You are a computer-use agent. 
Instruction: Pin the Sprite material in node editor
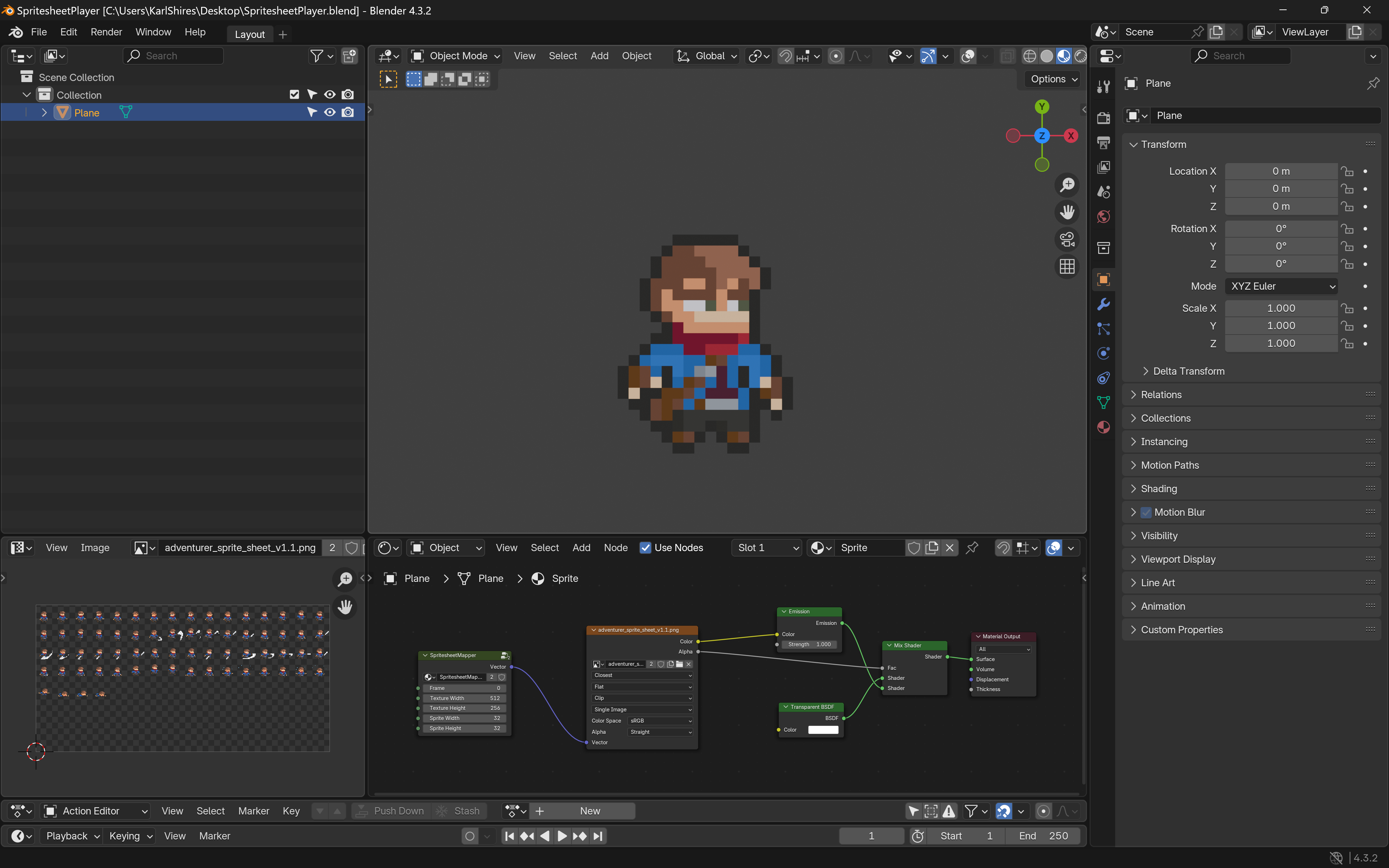972,548
